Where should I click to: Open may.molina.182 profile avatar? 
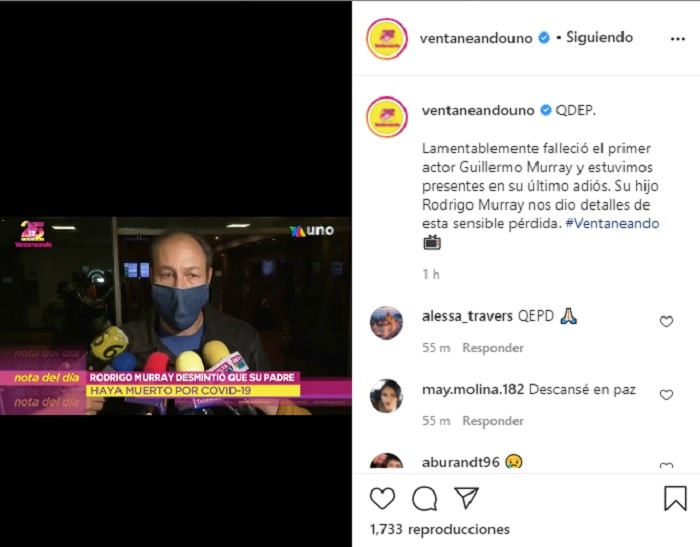tap(387, 396)
